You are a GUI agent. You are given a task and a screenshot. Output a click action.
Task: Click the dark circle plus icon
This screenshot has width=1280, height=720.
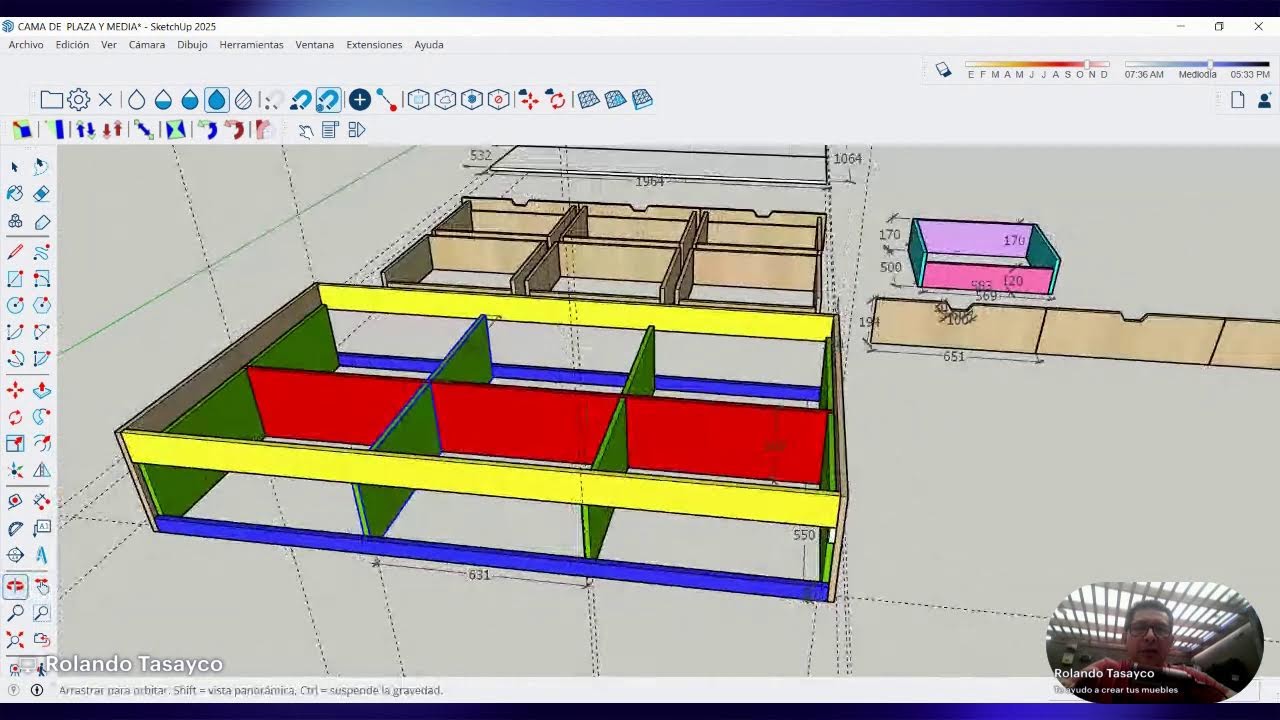360,99
